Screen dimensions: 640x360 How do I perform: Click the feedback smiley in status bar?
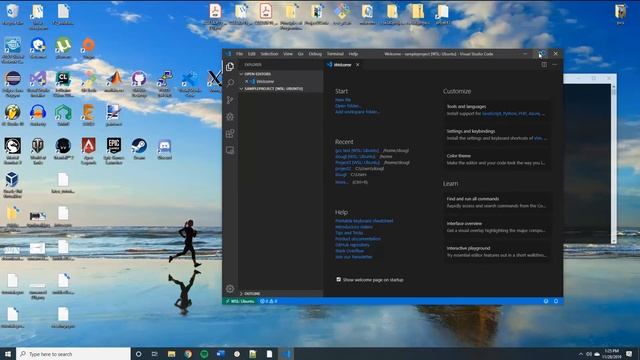pos(546,301)
